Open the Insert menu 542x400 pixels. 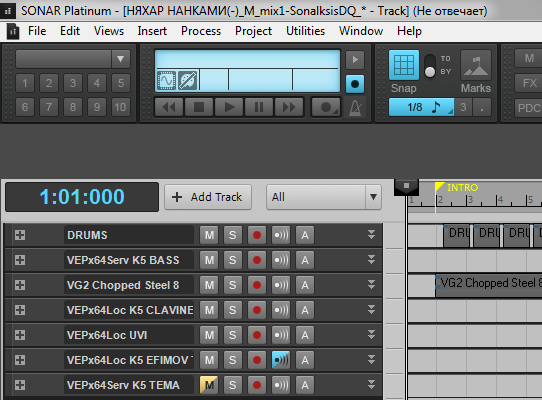[152, 31]
